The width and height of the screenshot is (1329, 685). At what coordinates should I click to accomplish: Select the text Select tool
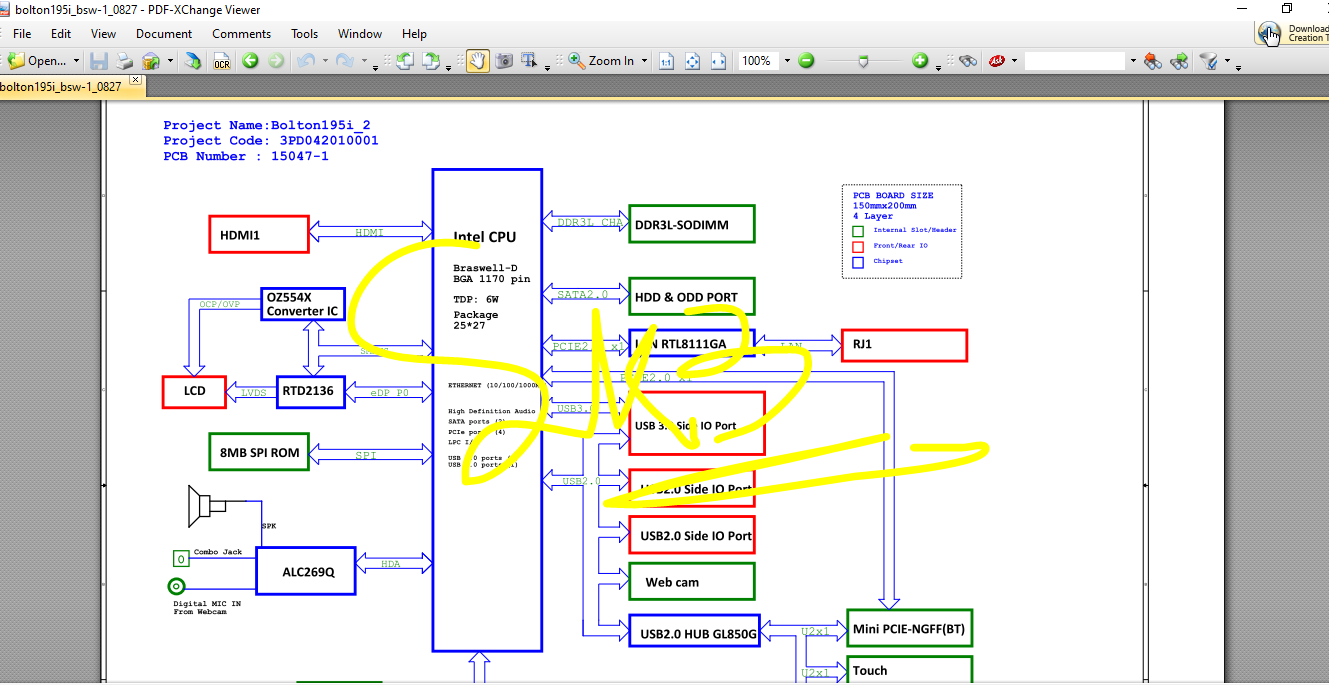coord(530,61)
